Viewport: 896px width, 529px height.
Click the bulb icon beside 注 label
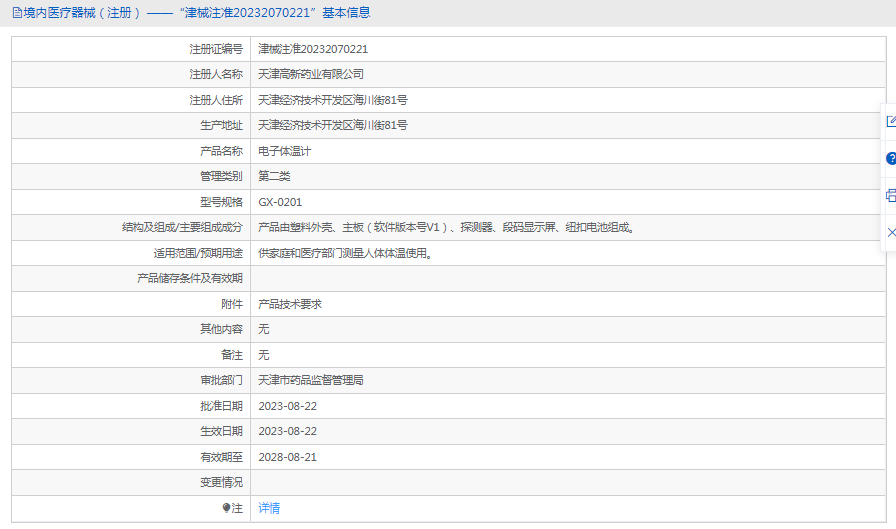point(226,507)
